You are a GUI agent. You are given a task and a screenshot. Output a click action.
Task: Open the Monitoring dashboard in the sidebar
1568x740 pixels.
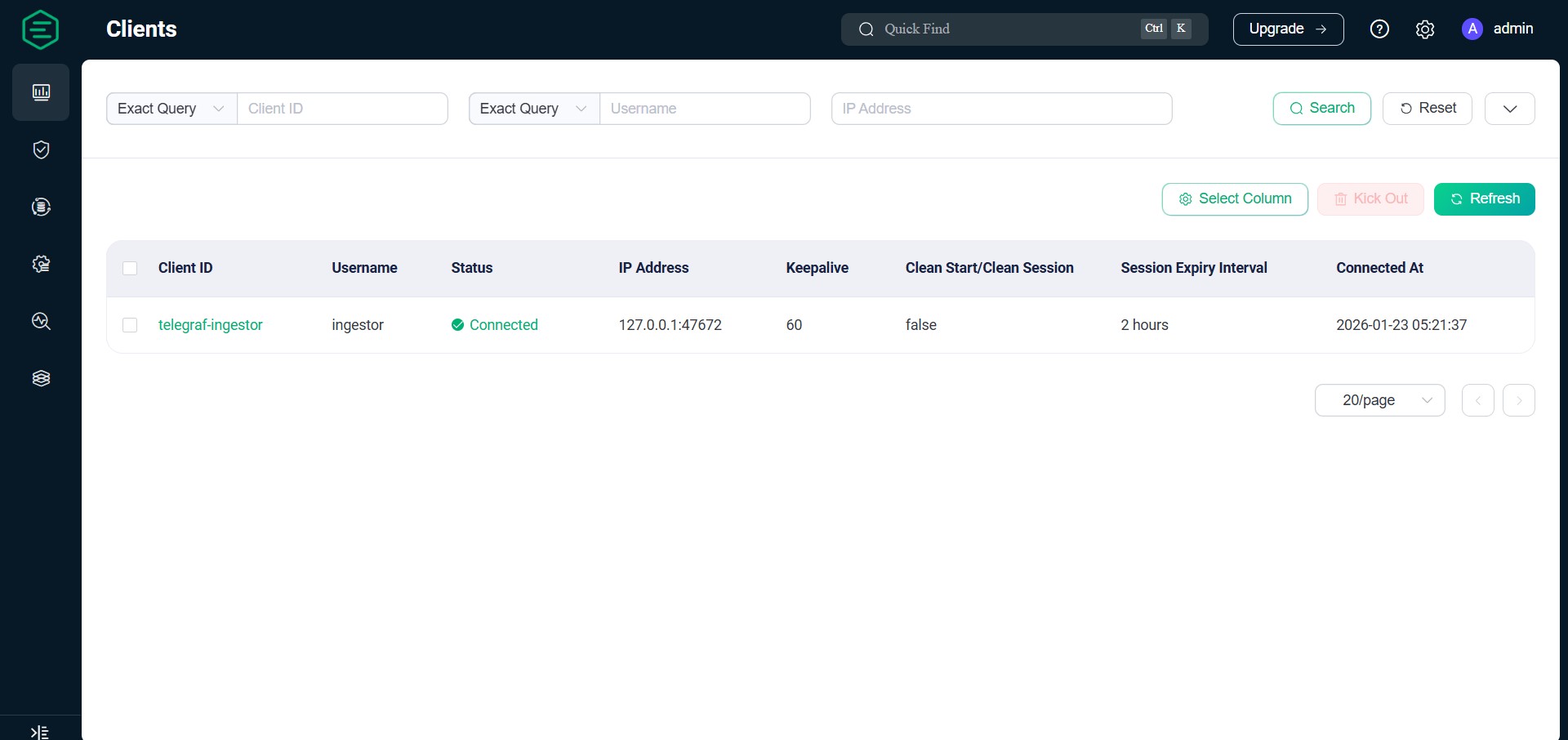[x=40, y=92]
